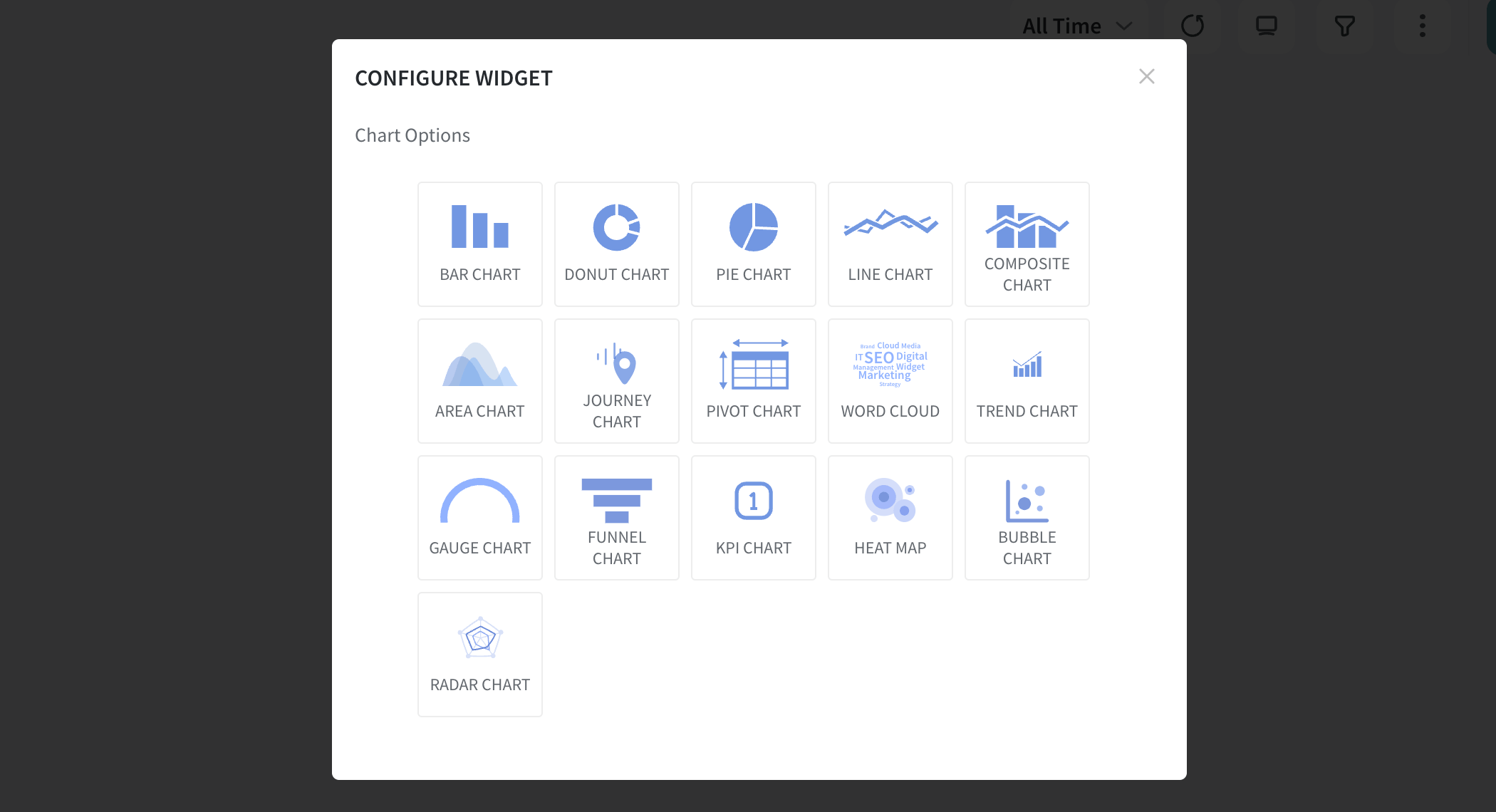1496x812 pixels.
Task: Pick the Radar Chart option
Action: (480, 655)
